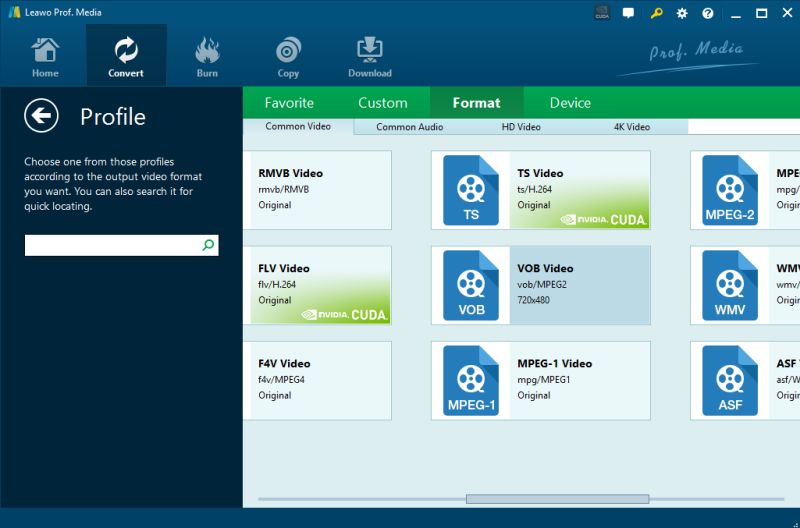
Task: Switch to the Favorite tab
Action: [289, 103]
